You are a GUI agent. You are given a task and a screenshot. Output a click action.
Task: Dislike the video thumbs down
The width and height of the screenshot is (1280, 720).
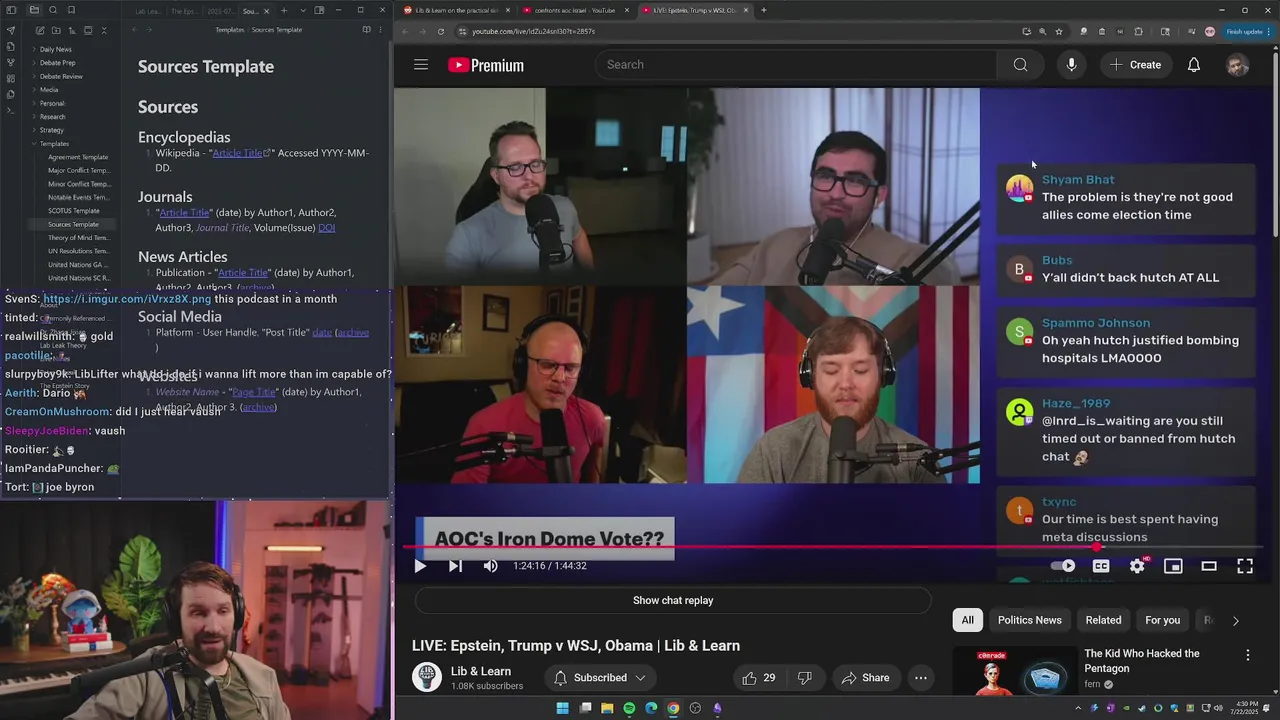click(805, 678)
